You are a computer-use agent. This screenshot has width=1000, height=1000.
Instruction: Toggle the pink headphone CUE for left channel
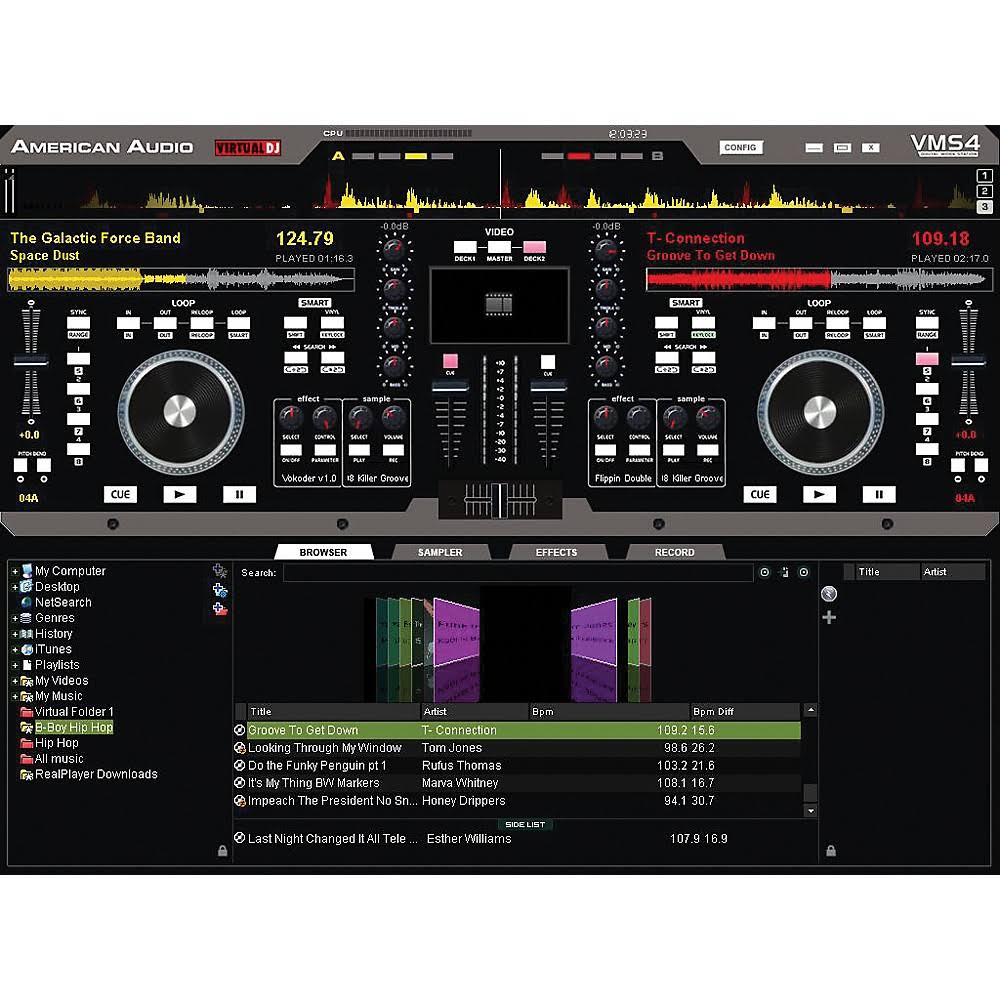[x=450, y=362]
